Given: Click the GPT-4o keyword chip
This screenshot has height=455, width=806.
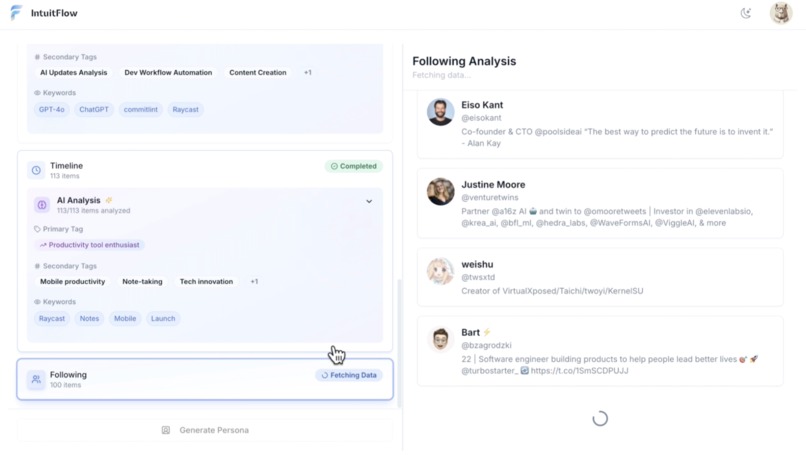Looking at the screenshot, I should 52,110.
